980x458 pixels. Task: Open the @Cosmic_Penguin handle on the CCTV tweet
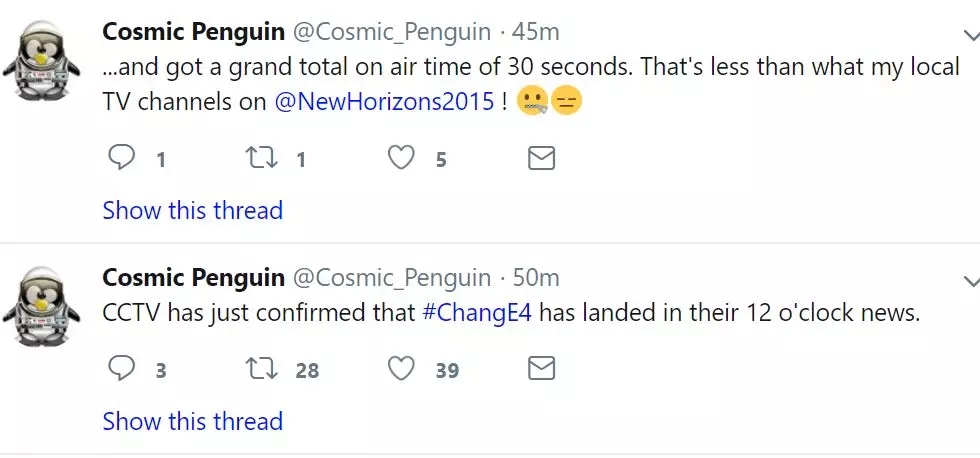click(x=389, y=278)
